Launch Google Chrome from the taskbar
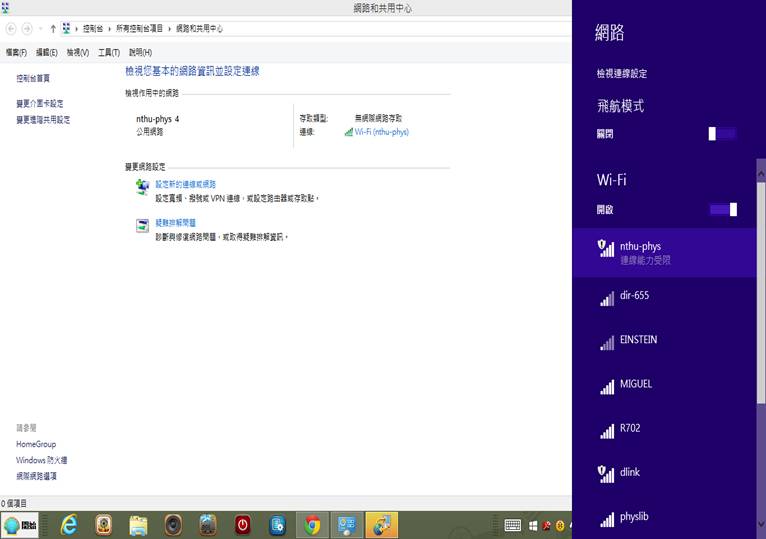The height and width of the screenshot is (539, 766). [312, 524]
